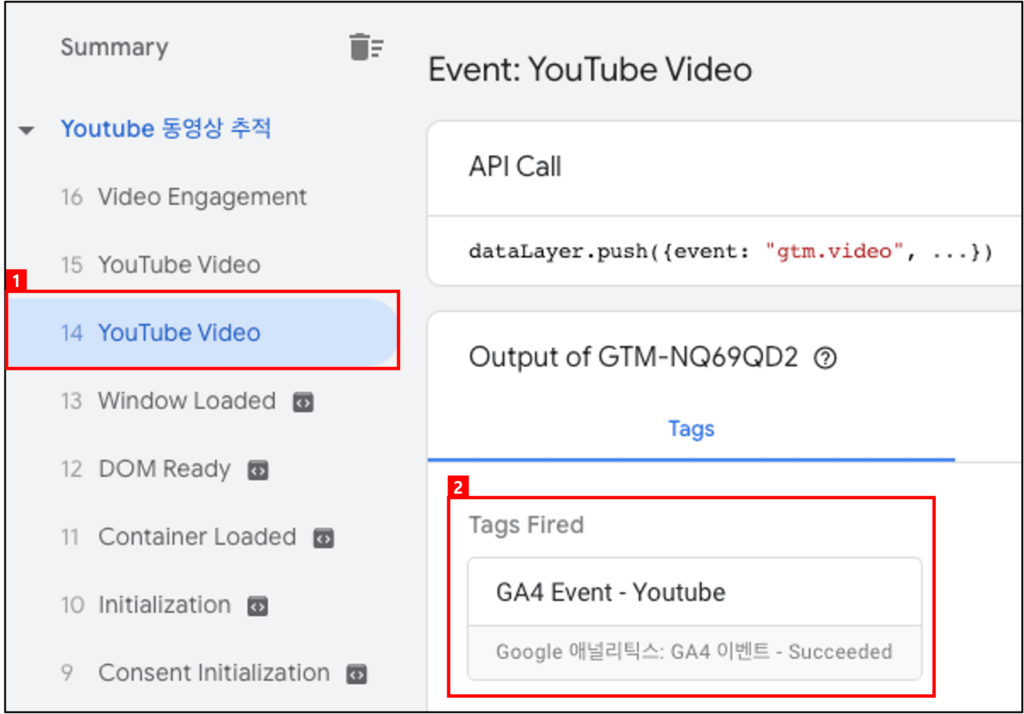Switch to the Tags tab

[691, 429]
